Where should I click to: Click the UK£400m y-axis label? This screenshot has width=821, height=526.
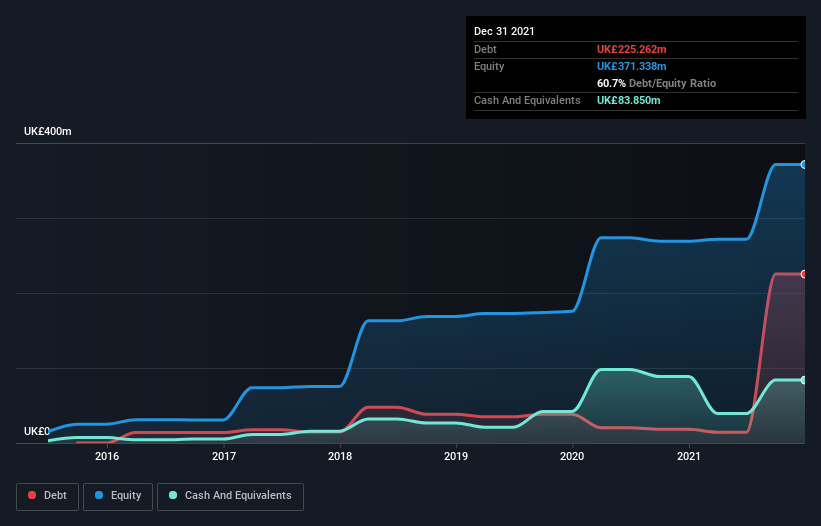coord(48,131)
